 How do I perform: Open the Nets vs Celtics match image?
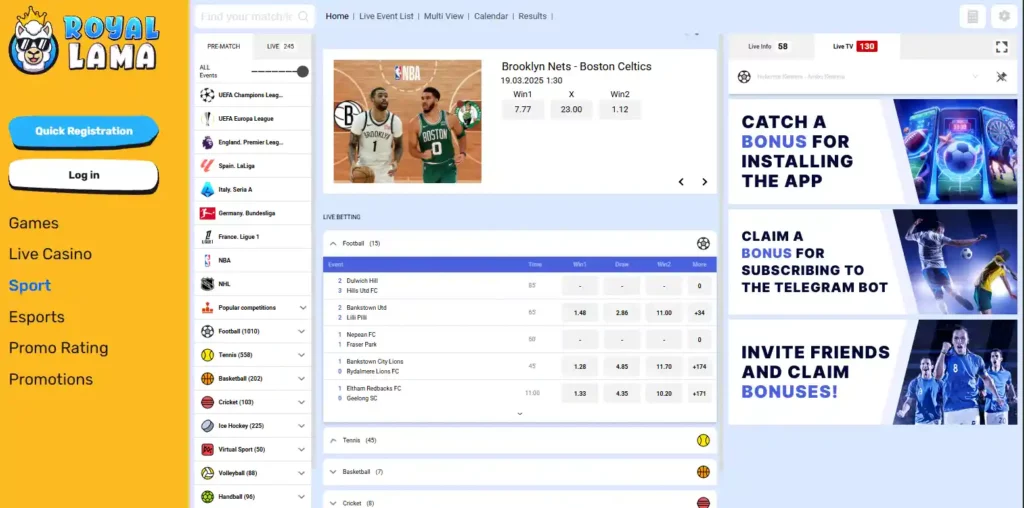[x=408, y=121]
